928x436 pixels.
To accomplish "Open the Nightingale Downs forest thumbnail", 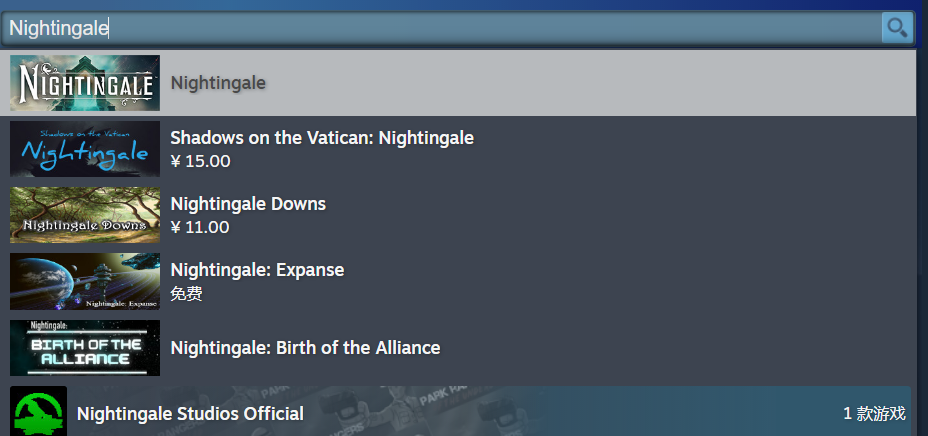I will [85, 215].
